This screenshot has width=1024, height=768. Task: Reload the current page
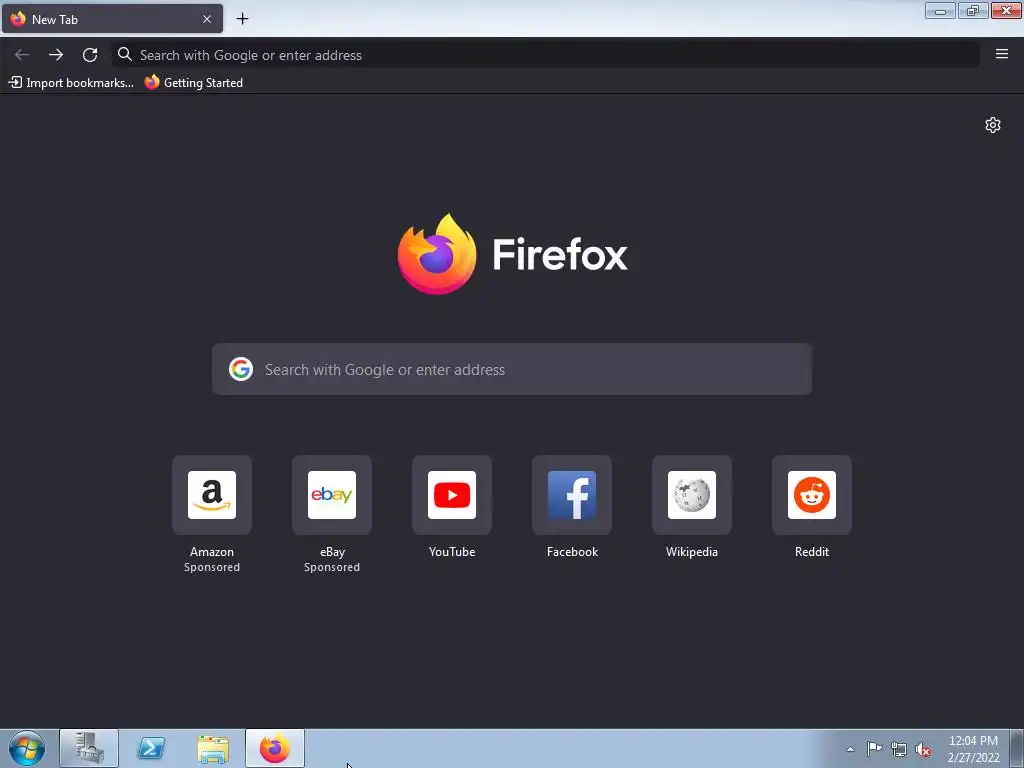pyautogui.click(x=90, y=55)
